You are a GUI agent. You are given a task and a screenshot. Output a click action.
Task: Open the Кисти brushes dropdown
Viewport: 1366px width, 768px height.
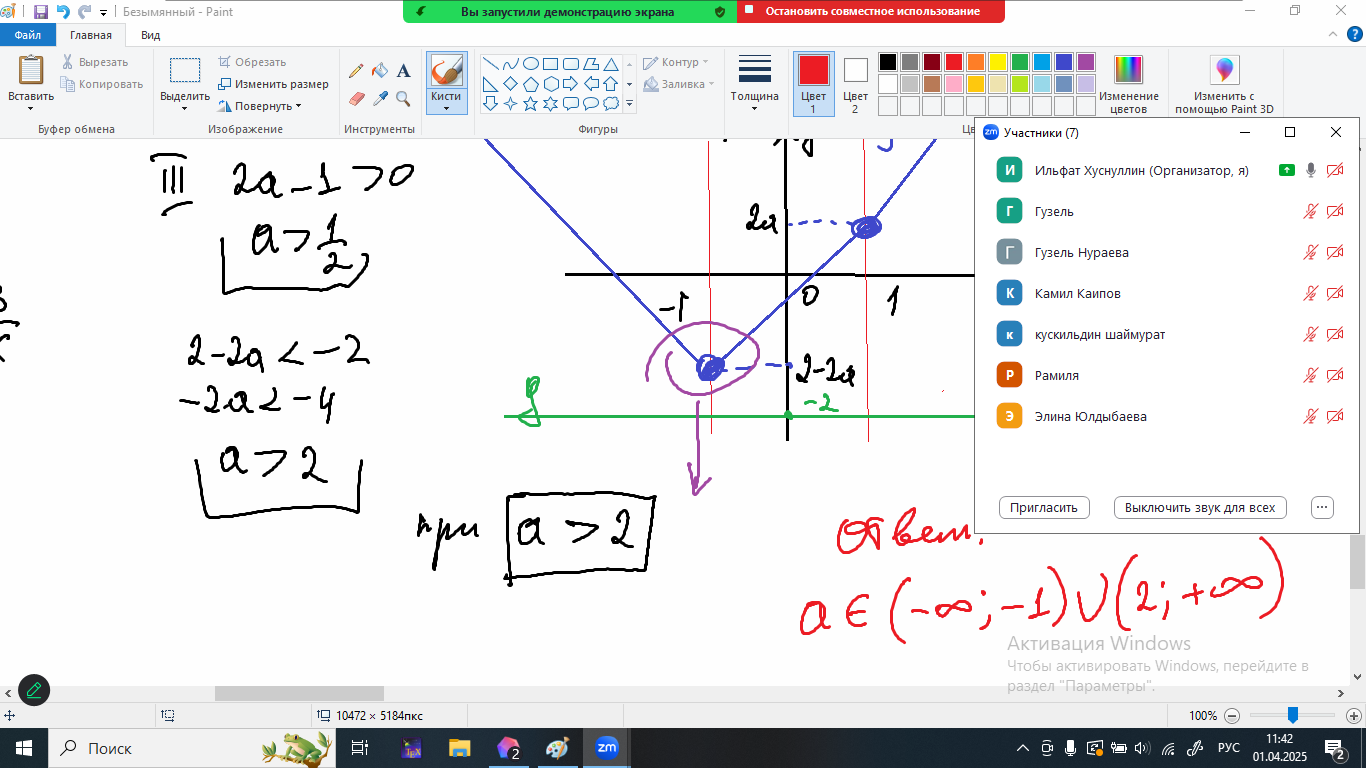[x=446, y=105]
